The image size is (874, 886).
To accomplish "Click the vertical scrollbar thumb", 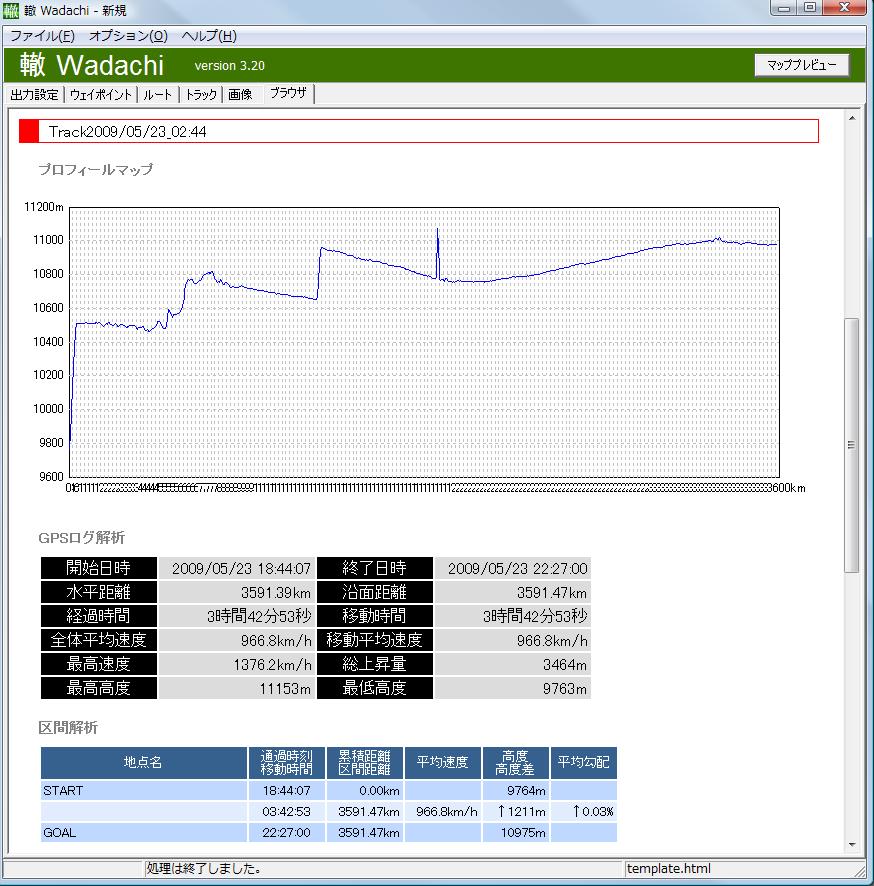I will pos(852,445).
